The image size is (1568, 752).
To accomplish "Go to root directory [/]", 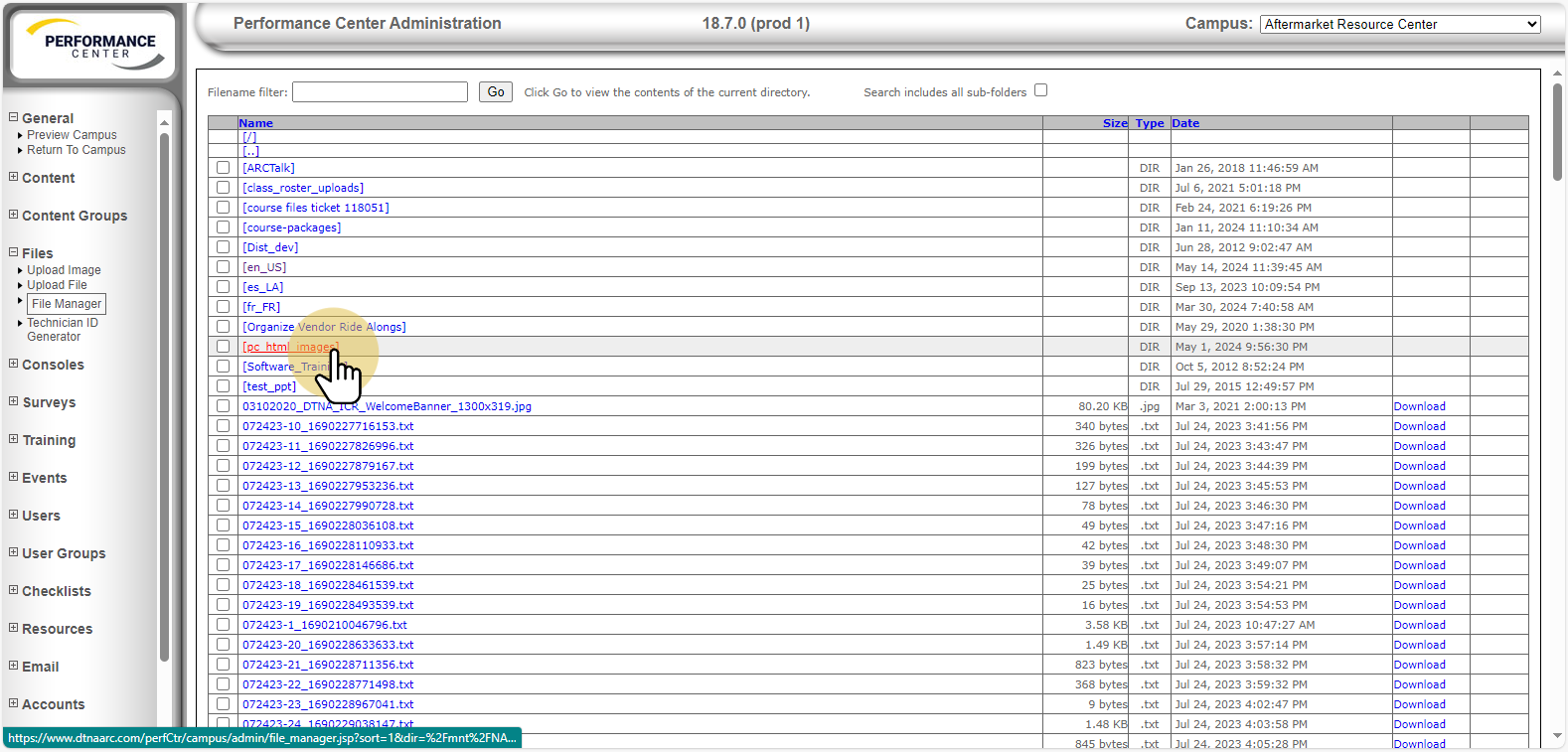I will pos(249,137).
